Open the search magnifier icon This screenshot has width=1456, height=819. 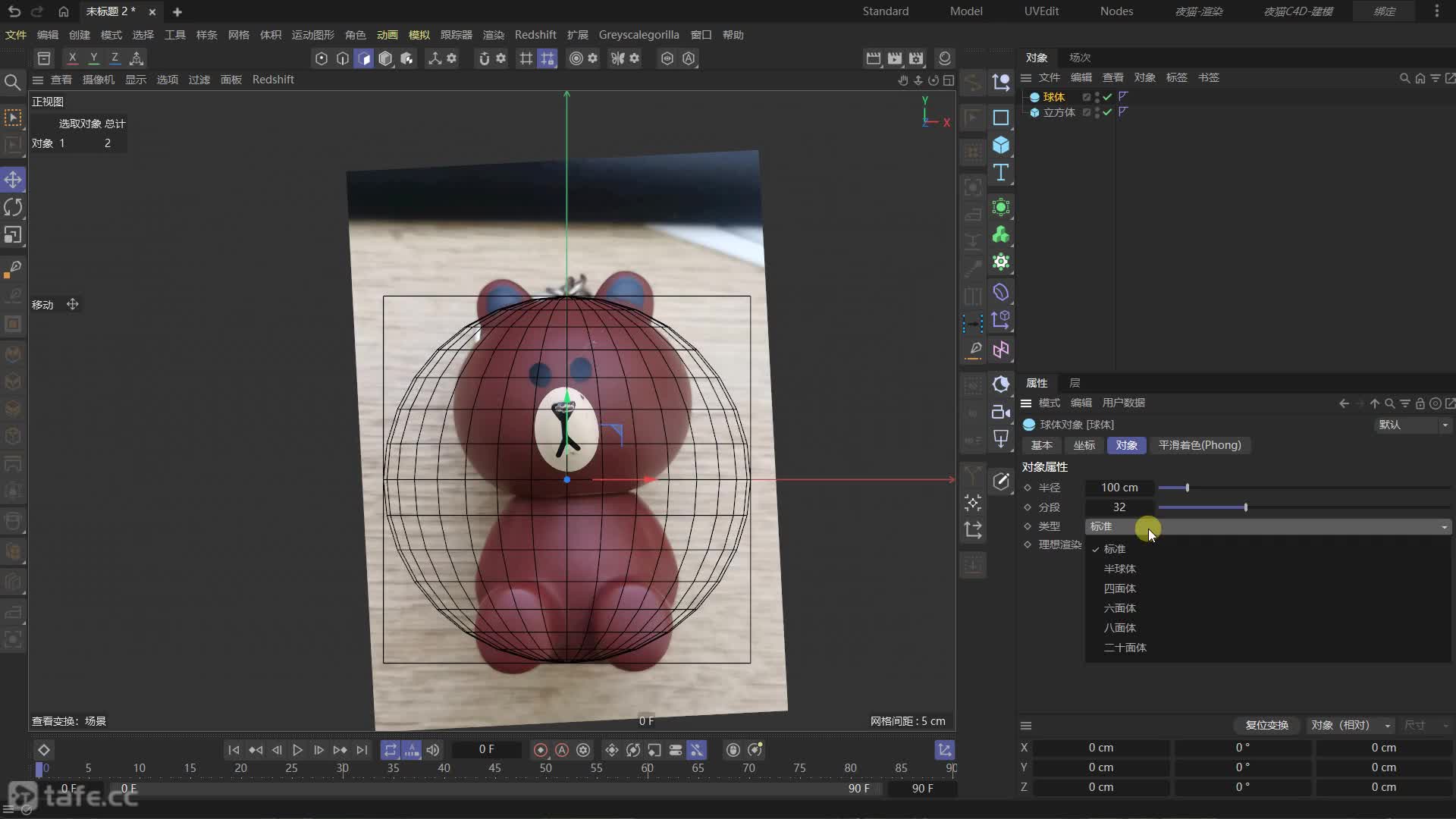coord(12,82)
